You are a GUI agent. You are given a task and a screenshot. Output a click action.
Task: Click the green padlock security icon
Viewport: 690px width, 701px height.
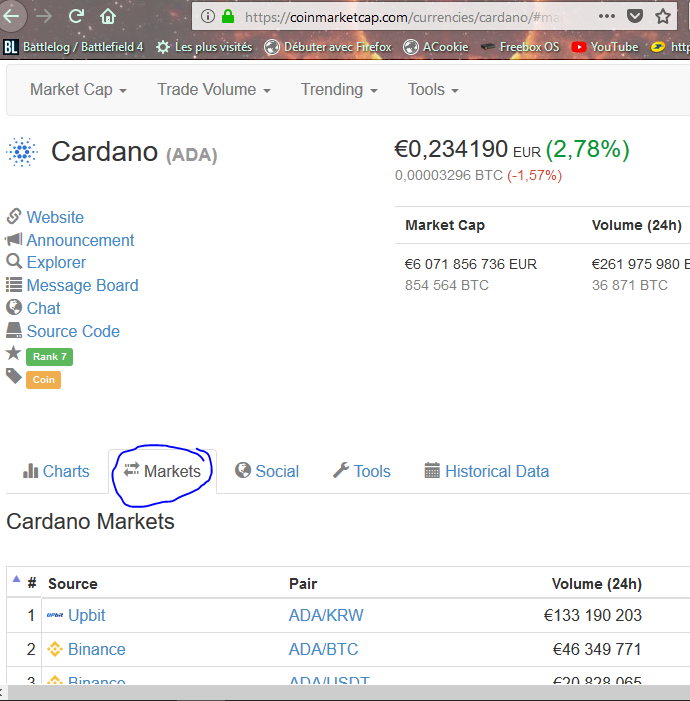point(228,17)
